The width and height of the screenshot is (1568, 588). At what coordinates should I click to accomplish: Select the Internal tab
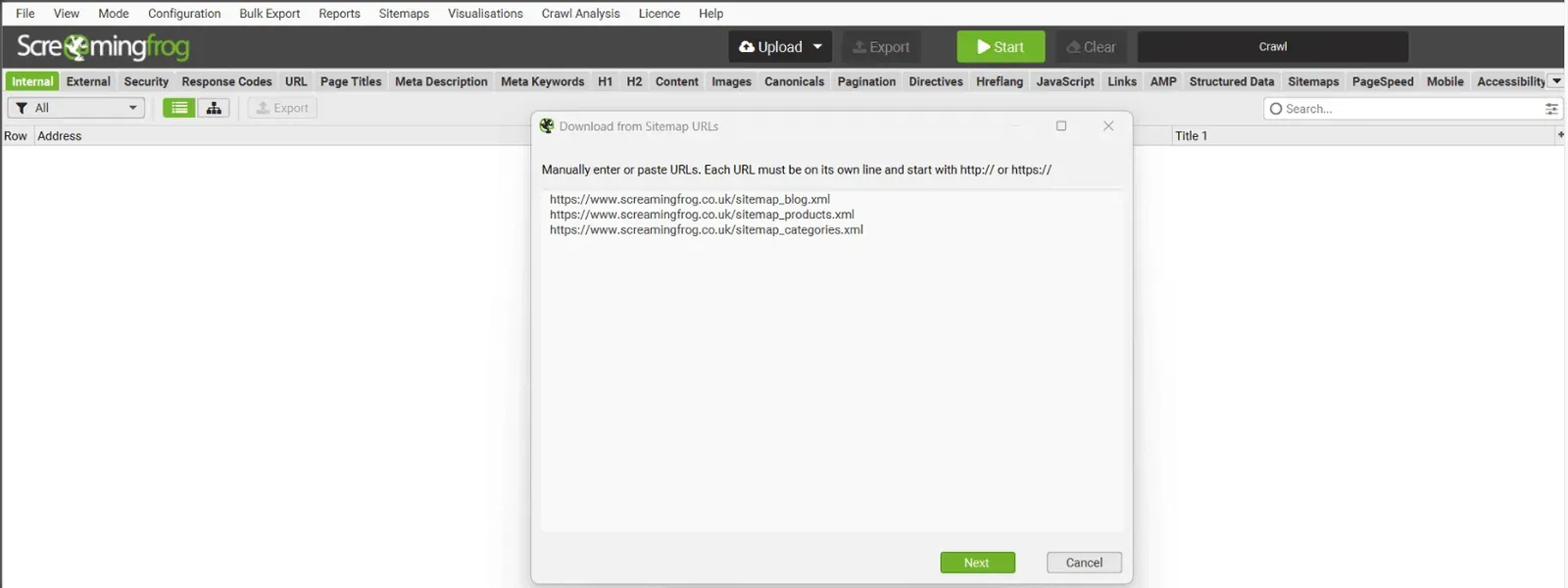point(32,81)
